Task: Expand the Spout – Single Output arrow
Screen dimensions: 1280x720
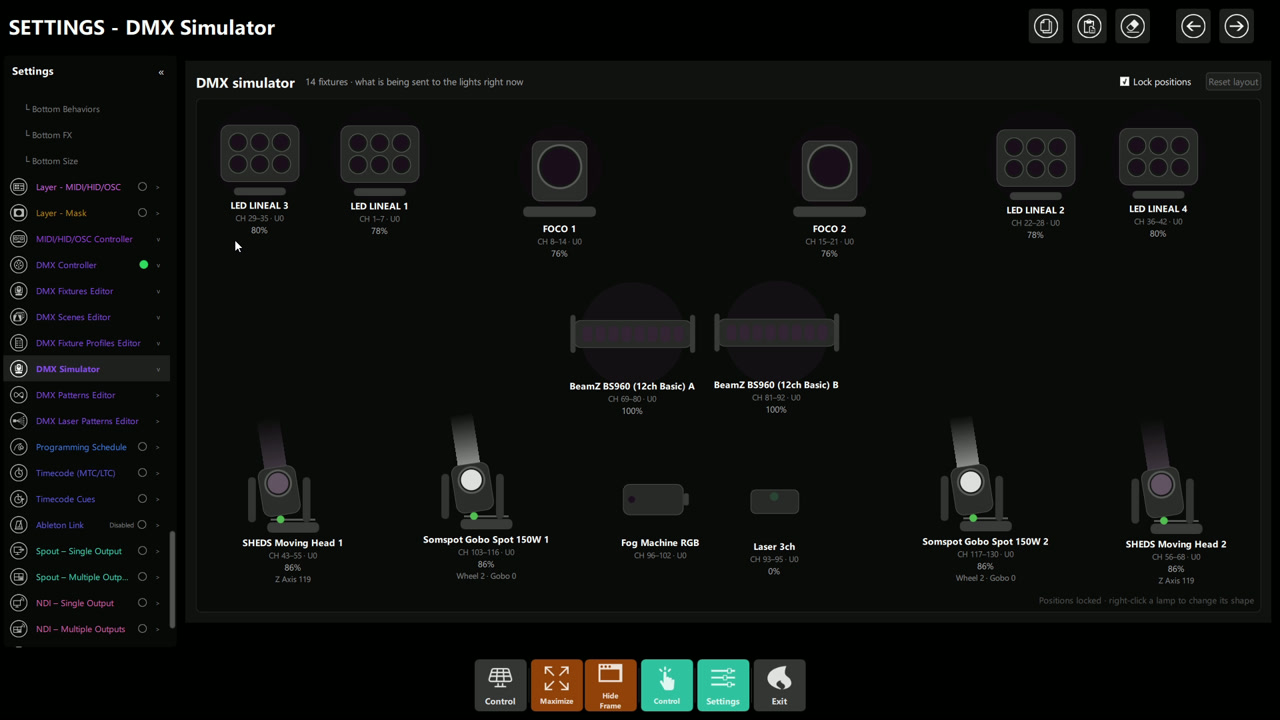Action: pos(158,551)
